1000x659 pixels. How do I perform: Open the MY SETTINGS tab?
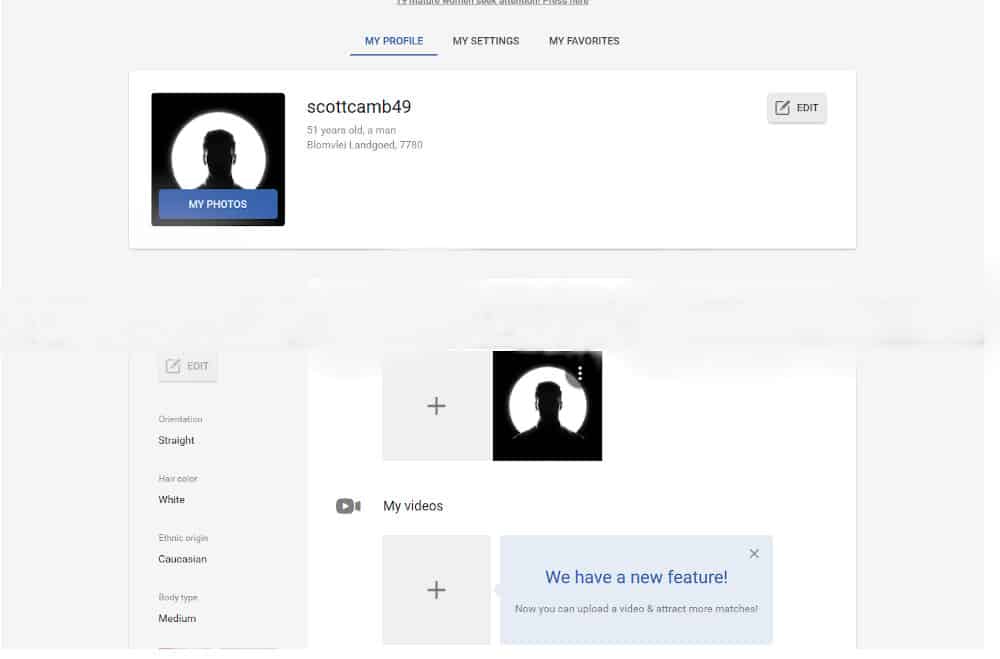click(x=485, y=41)
